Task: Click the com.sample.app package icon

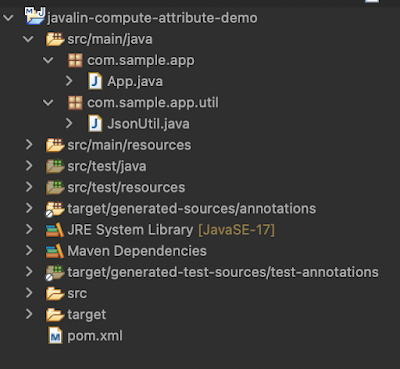Action: tap(75, 61)
